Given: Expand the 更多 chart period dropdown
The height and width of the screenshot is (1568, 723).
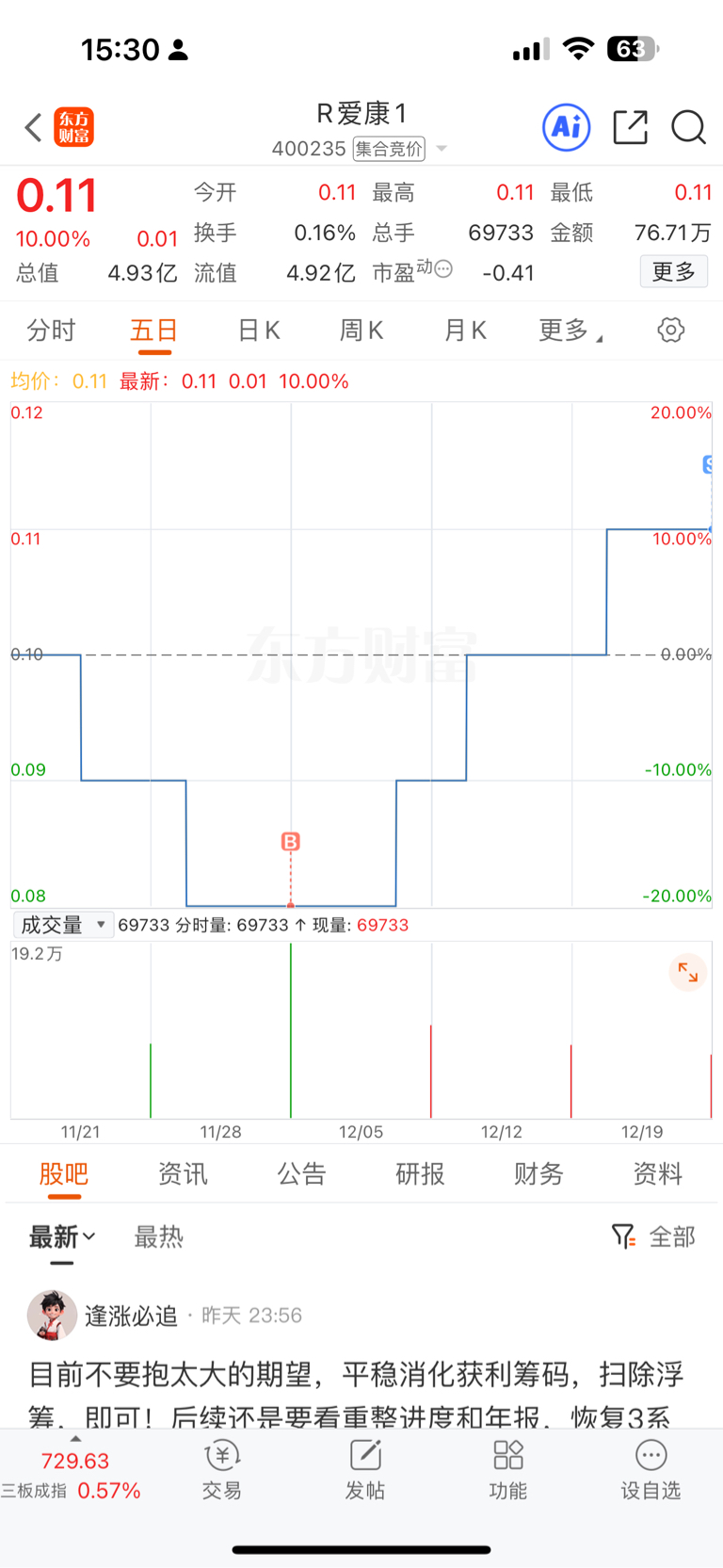Looking at the screenshot, I should tap(570, 331).
